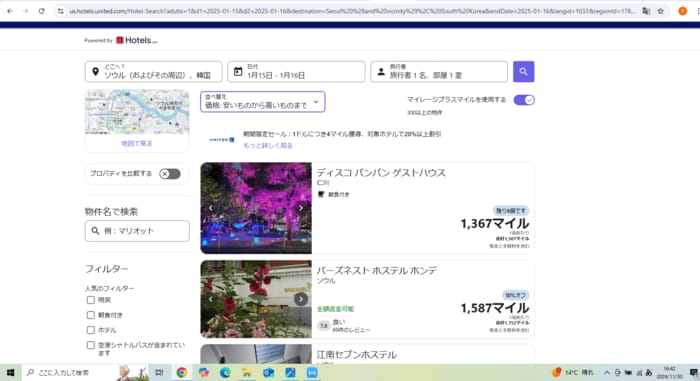This screenshot has height=381, width=700.
Task: Open Google Chrome in the taskbar
Action: 182,373
